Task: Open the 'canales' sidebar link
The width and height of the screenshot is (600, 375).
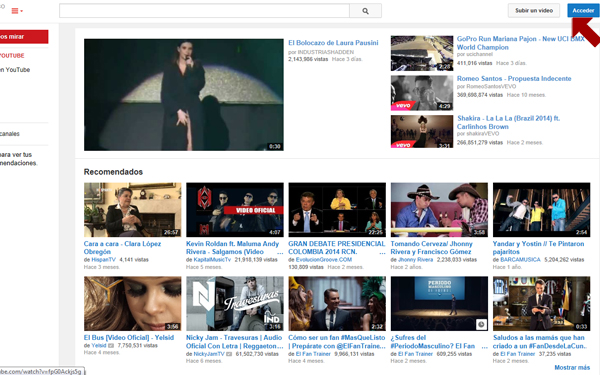Action: [10, 134]
